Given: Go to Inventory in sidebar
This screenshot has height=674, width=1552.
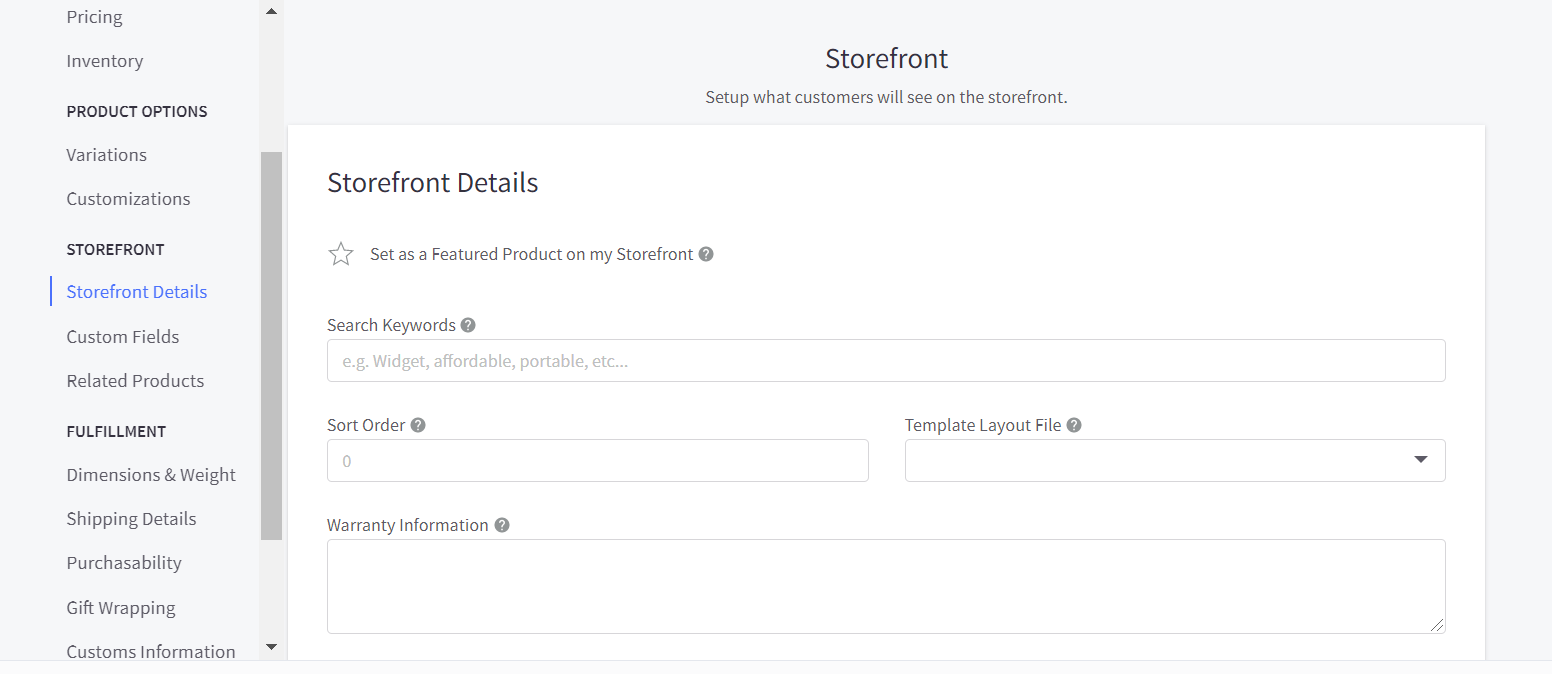Looking at the screenshot, I should (105, 61).
